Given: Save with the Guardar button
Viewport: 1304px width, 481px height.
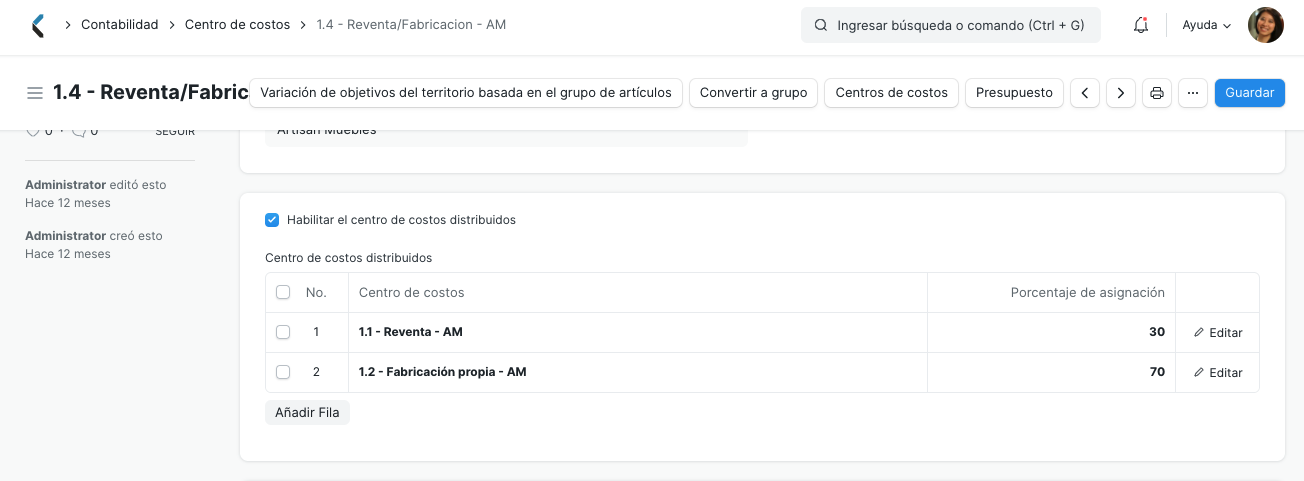Looking at the screenshot, I should coord(1250,93).
